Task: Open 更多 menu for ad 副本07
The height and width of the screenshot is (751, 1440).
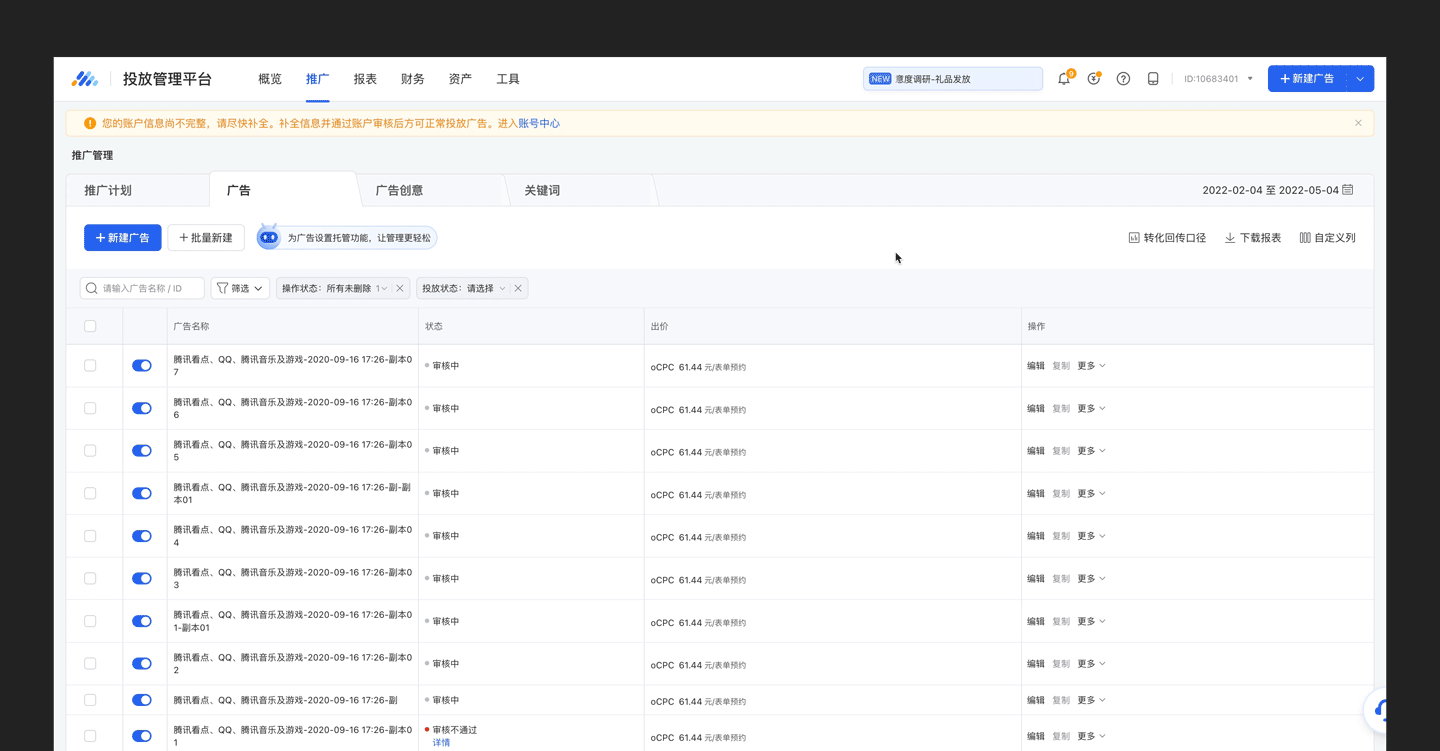Action: 1091,366
